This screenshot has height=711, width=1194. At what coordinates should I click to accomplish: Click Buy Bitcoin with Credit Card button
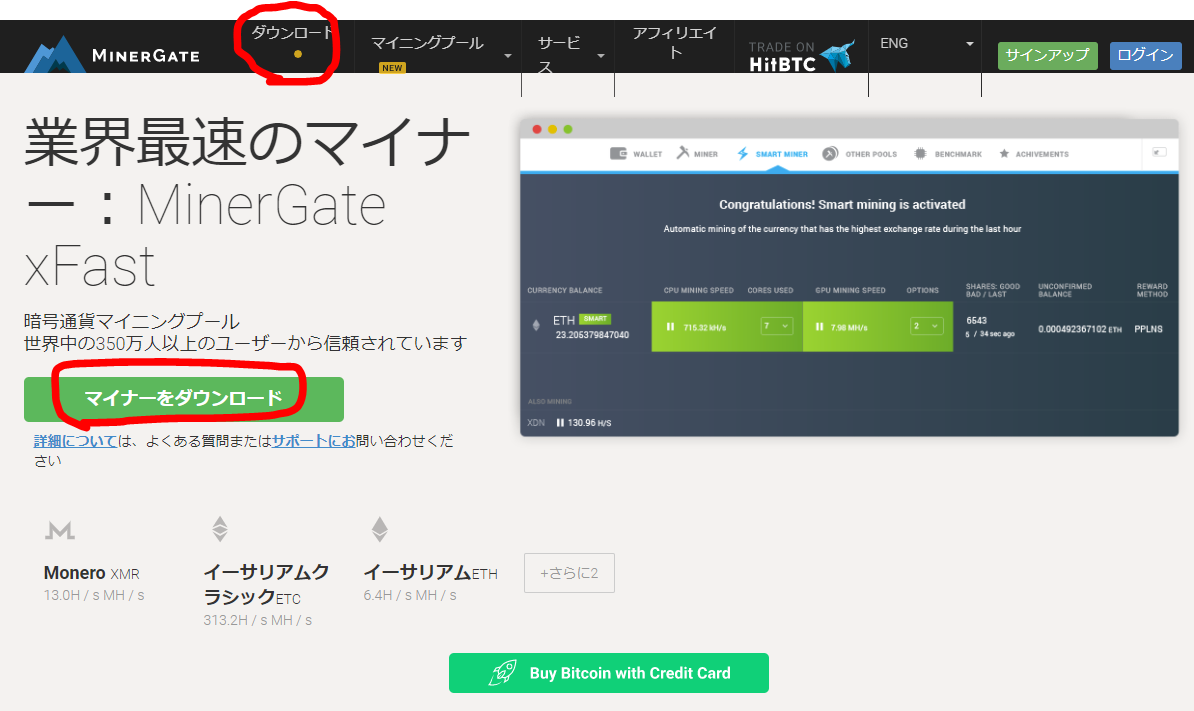[x=608, y=673]
